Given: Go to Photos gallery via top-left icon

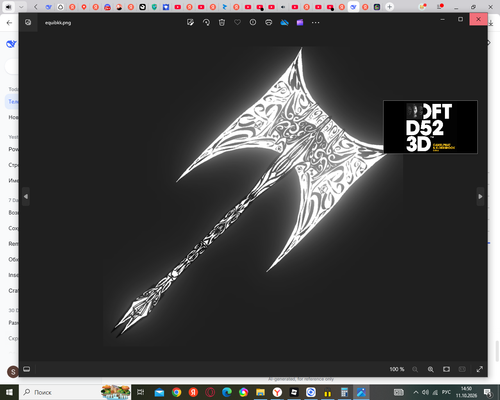Looking at the screenshot, I should tap(28, 22).
